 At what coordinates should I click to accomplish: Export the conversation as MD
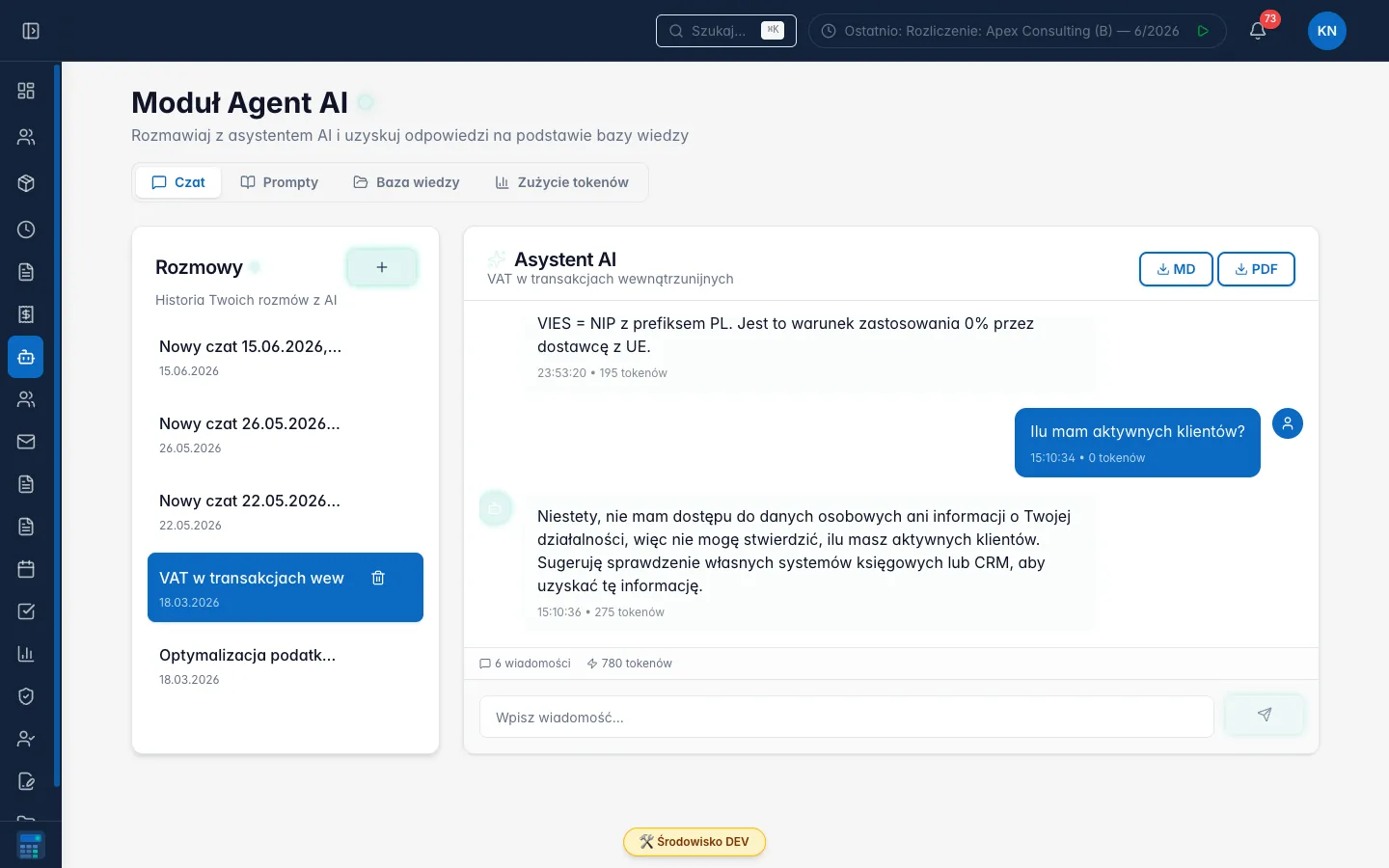1176,269
